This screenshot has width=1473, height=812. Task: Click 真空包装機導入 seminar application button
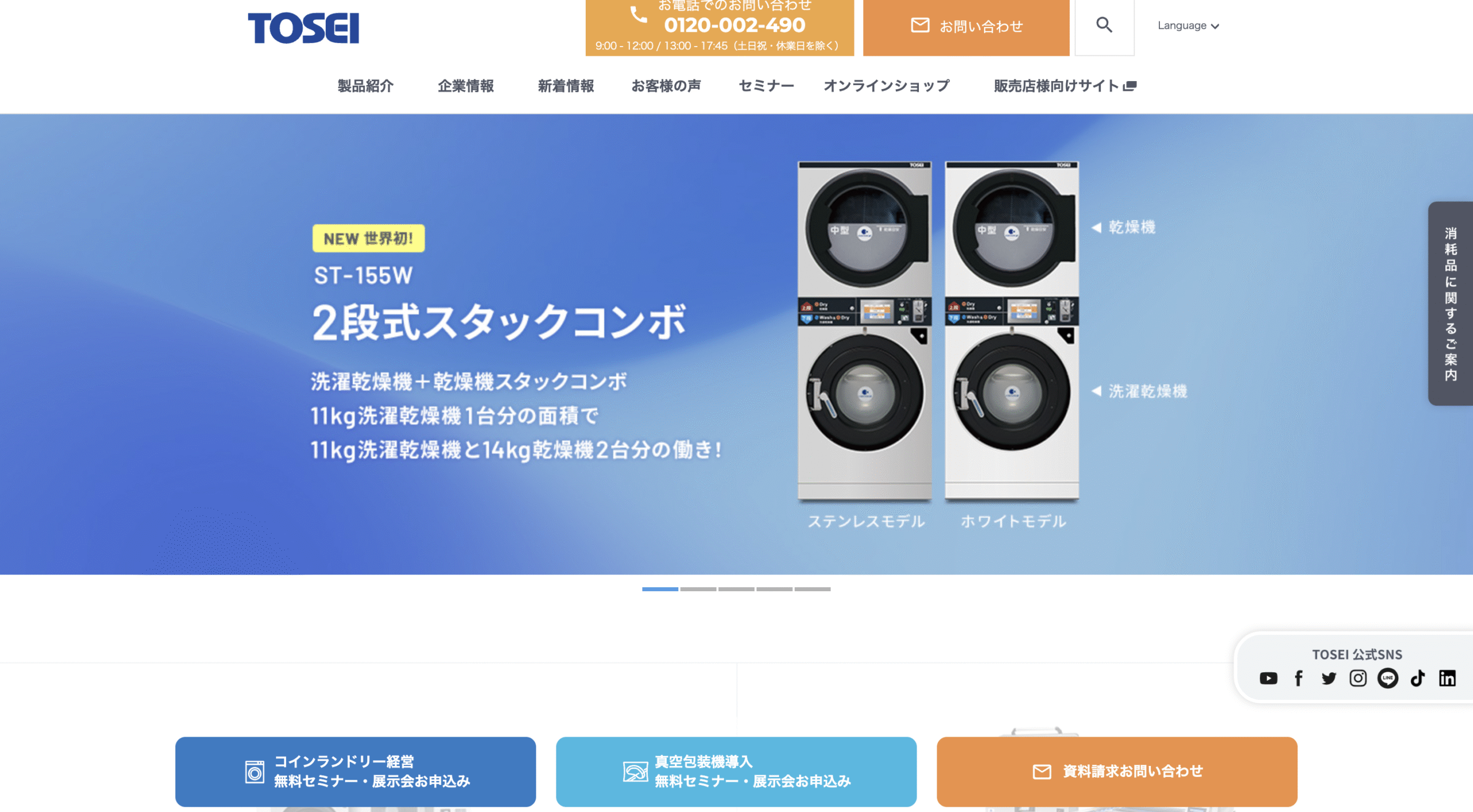point(736,772)
